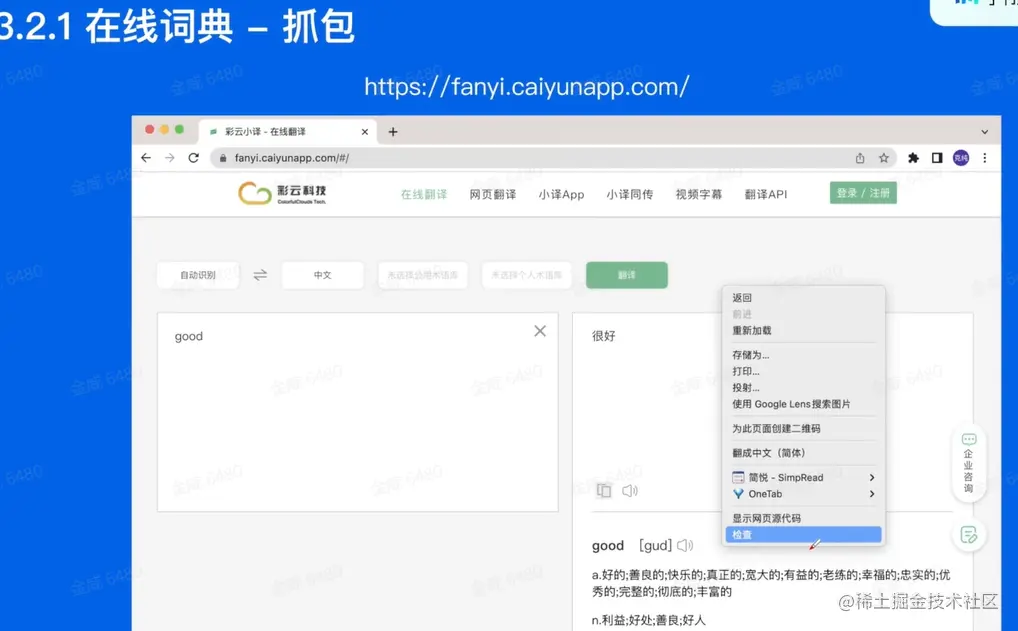Select 为此页面创建二维码
The width and height of the screenshot is (1018, 631).
coord(803,428)
